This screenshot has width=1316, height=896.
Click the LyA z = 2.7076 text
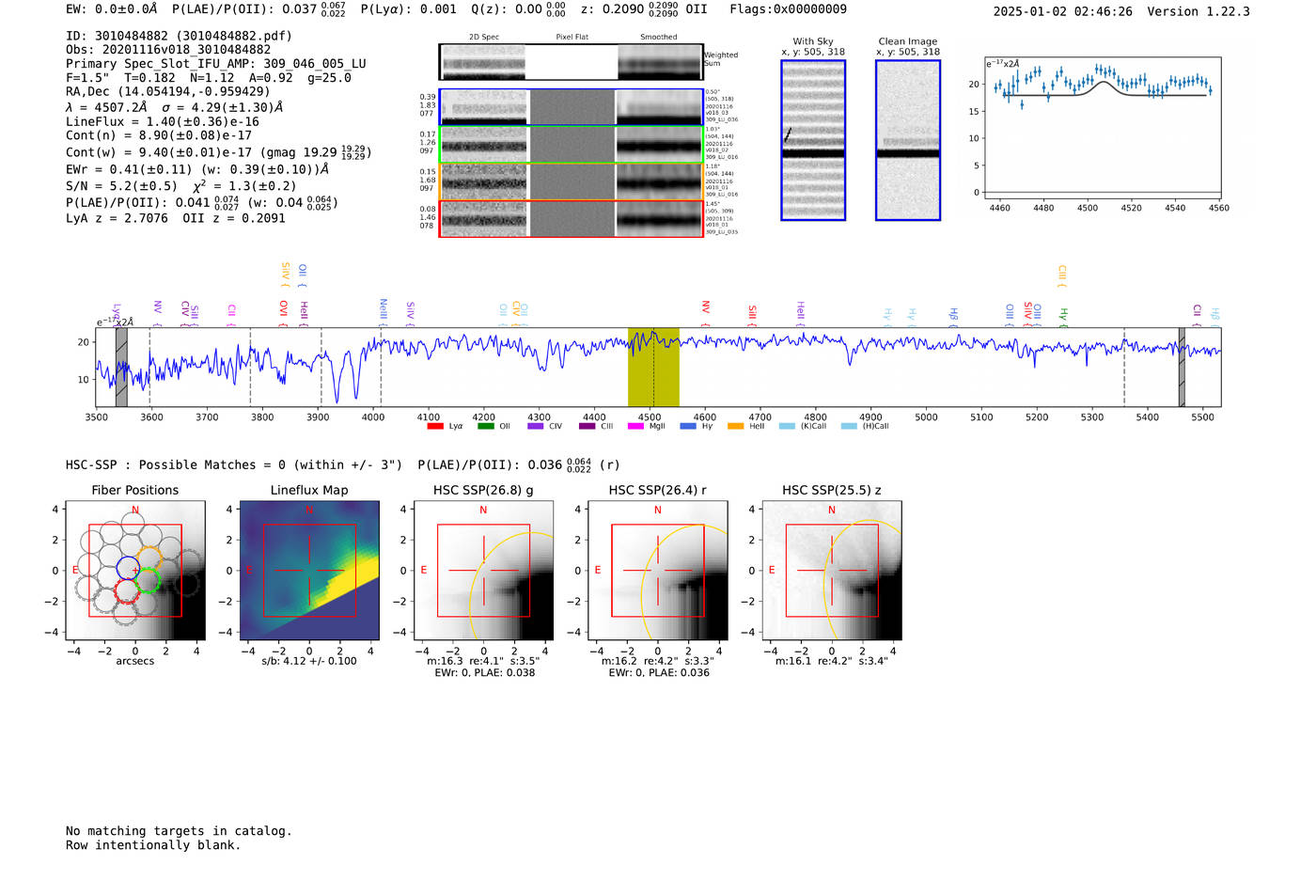tap(117, 218)
